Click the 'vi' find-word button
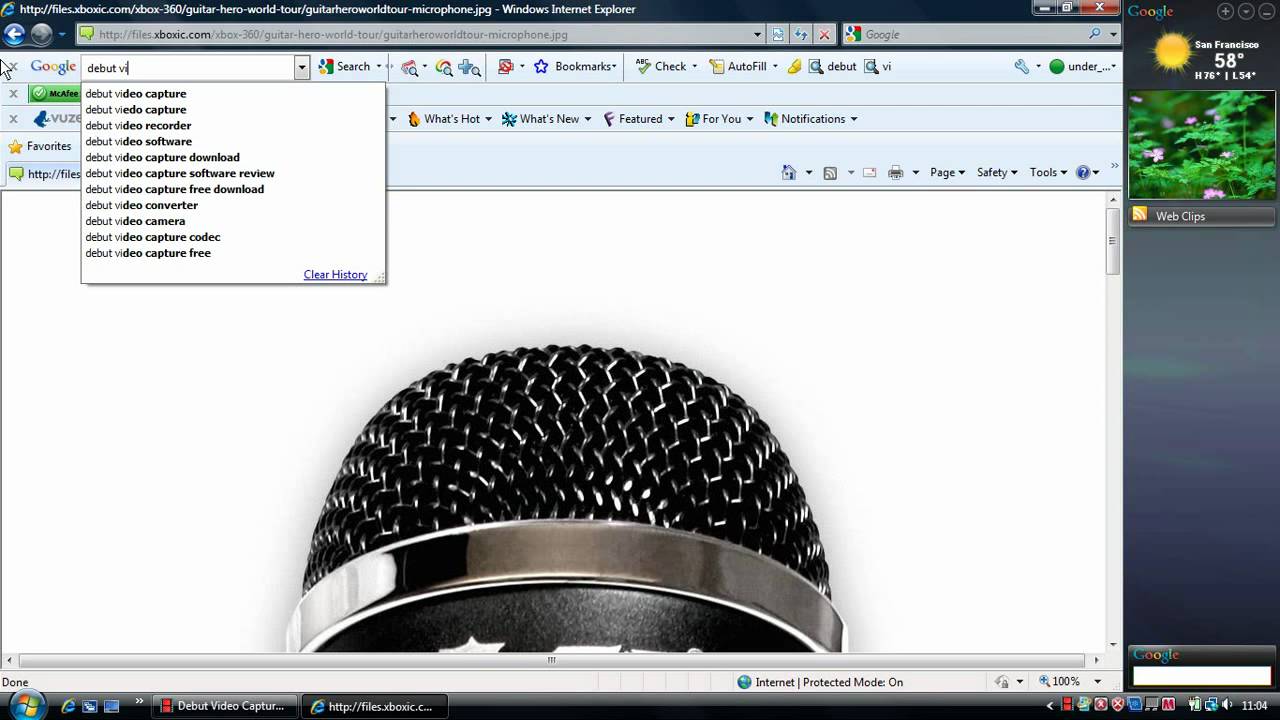This screenshot has width=1280, height=720. coord(877,66)
